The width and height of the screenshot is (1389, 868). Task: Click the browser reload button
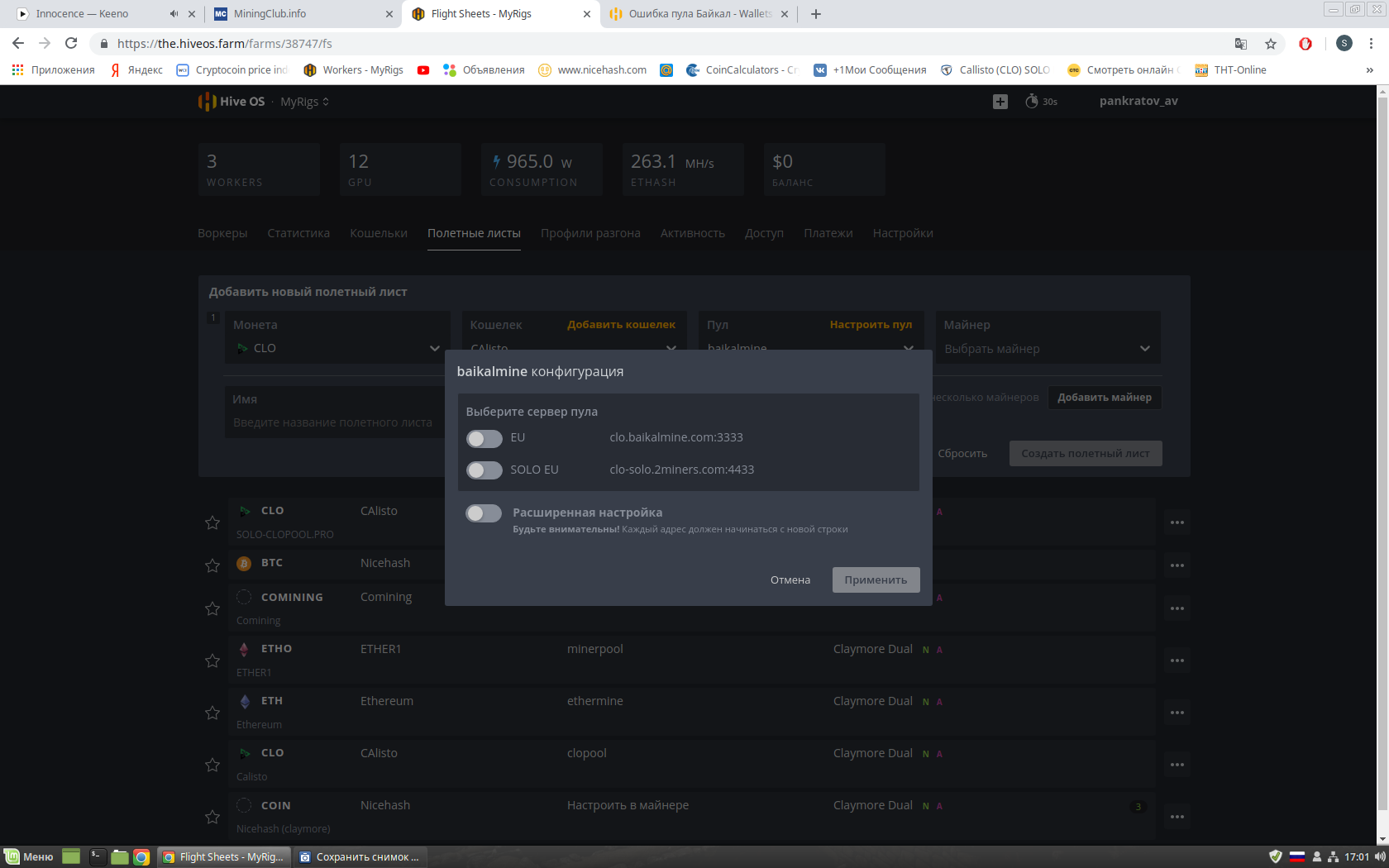click(71, 43)
